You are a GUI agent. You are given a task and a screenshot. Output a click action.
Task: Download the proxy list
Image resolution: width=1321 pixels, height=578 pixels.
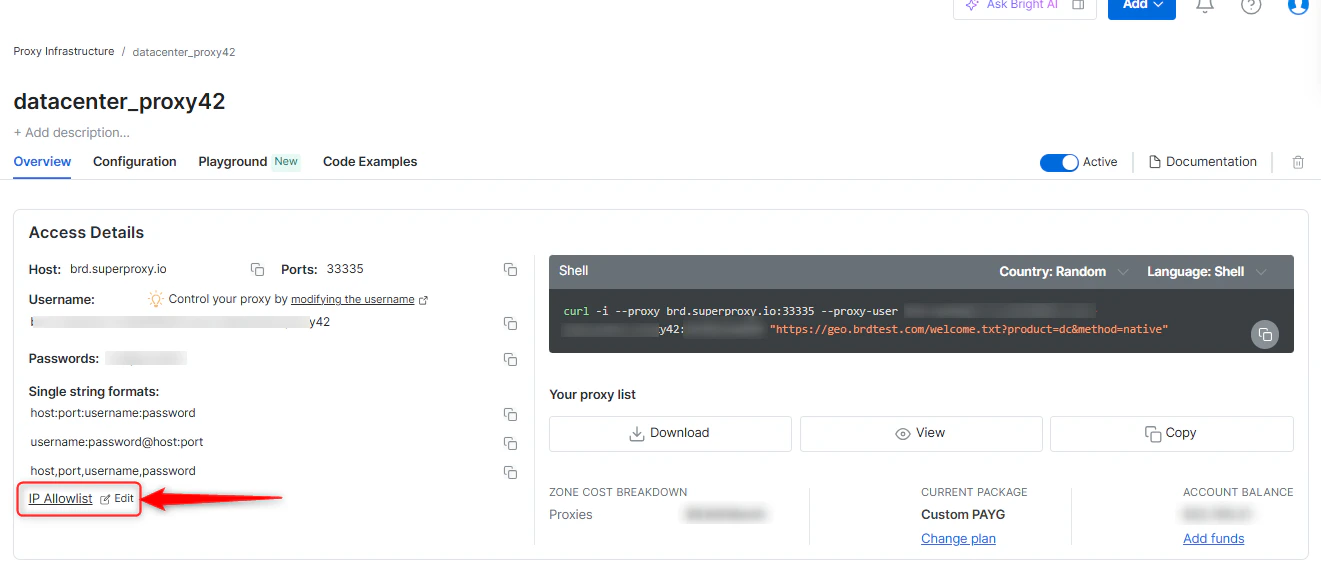(x=670, y=433)
